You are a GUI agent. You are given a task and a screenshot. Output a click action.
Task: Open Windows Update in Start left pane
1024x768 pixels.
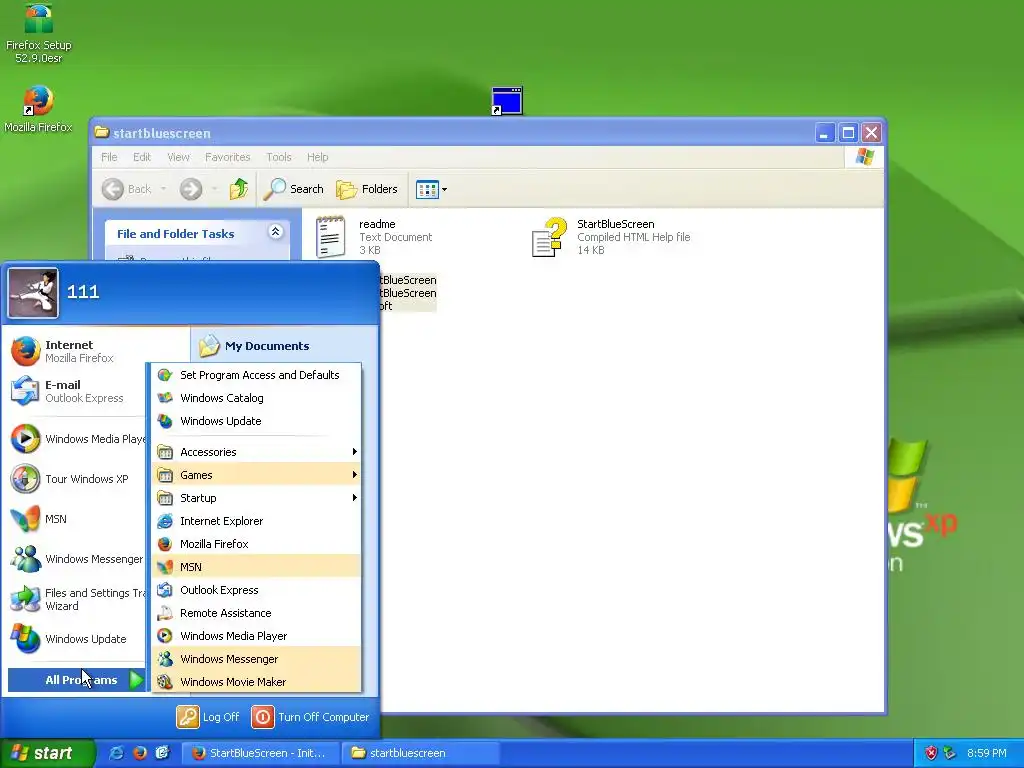pos(77,639)
